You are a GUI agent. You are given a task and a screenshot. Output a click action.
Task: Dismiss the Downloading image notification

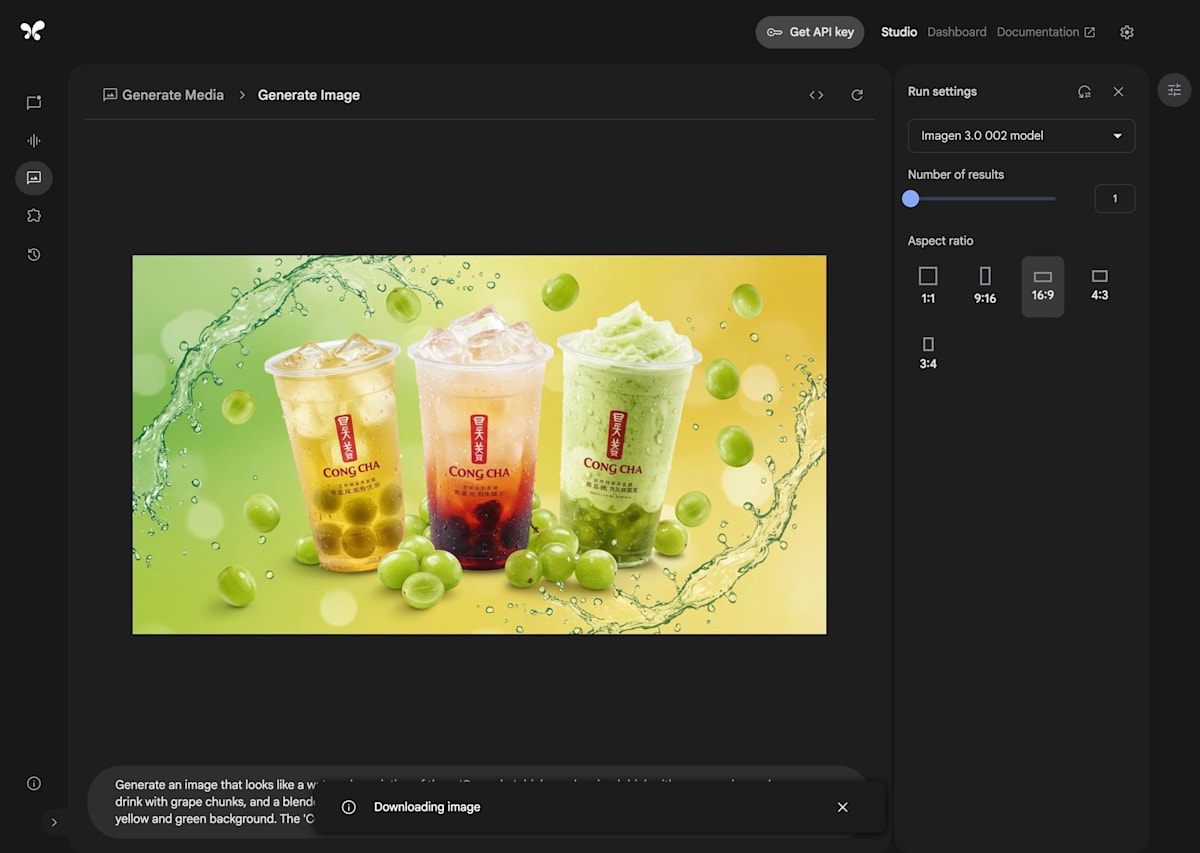(843, 807)
